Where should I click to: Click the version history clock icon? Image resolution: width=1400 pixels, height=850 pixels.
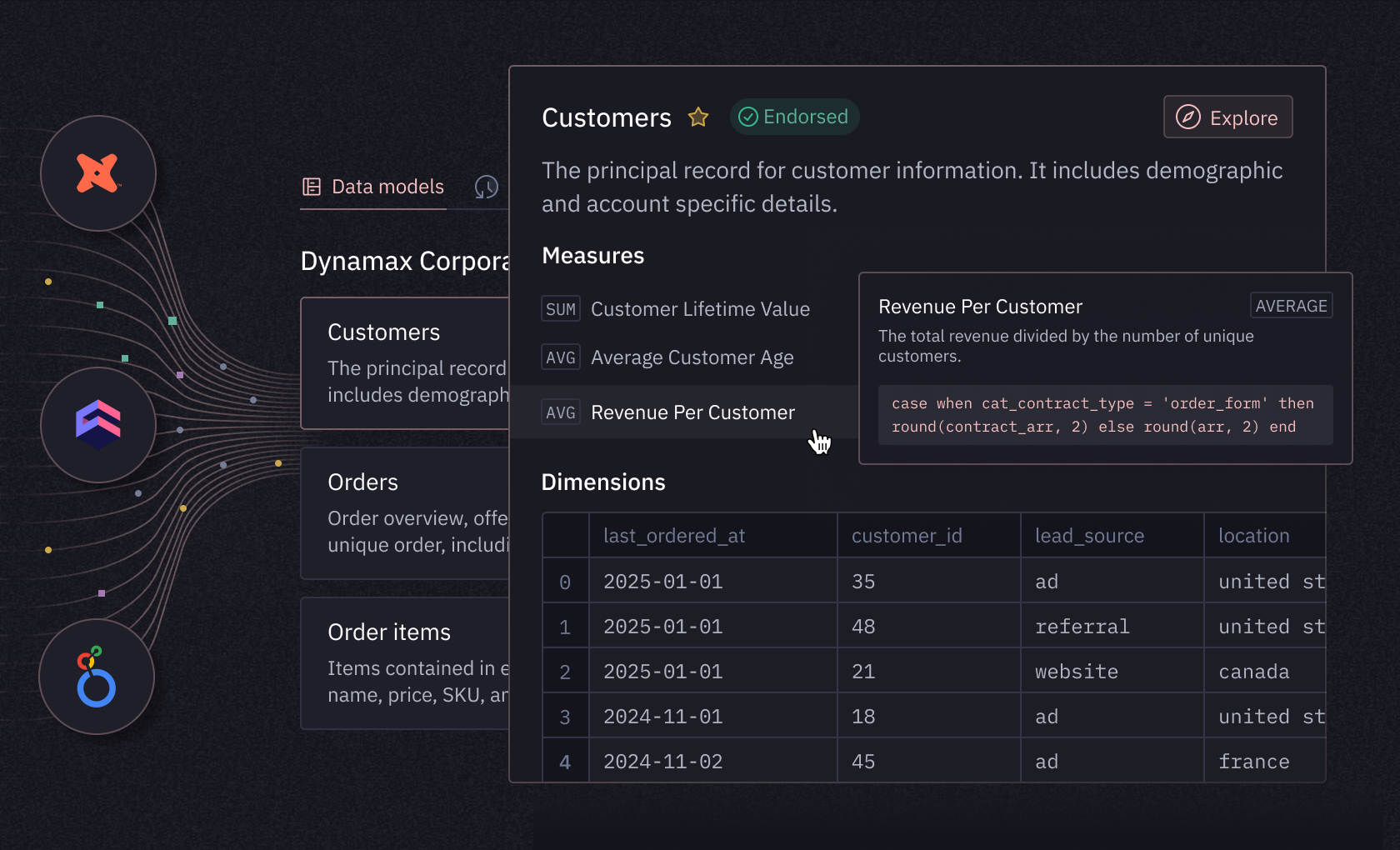tap(487, 187)
